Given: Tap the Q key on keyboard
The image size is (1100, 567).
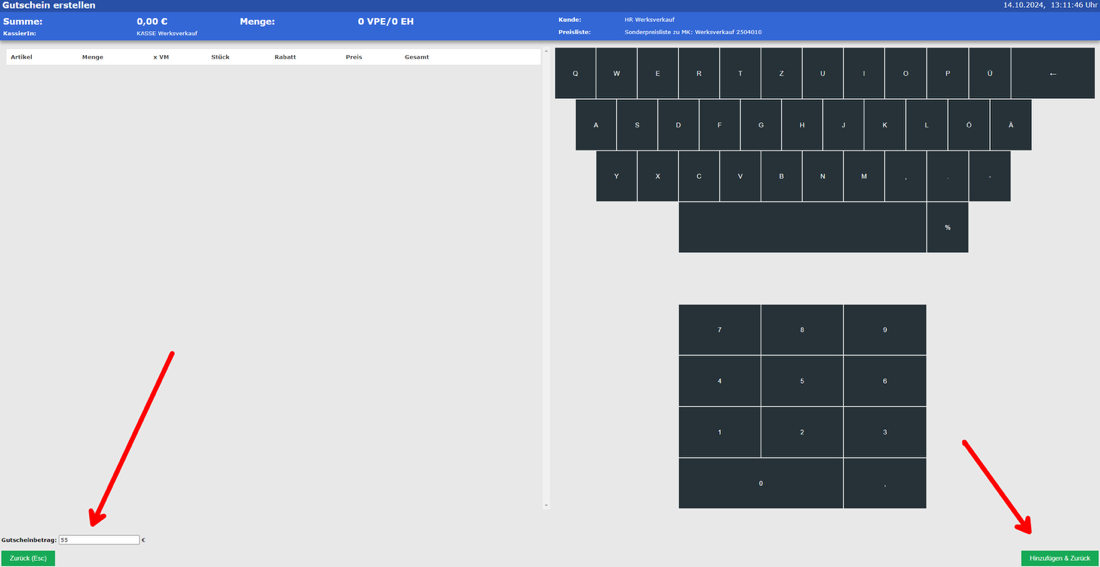Looking at the screenshot, I should [x=575, y=73].
